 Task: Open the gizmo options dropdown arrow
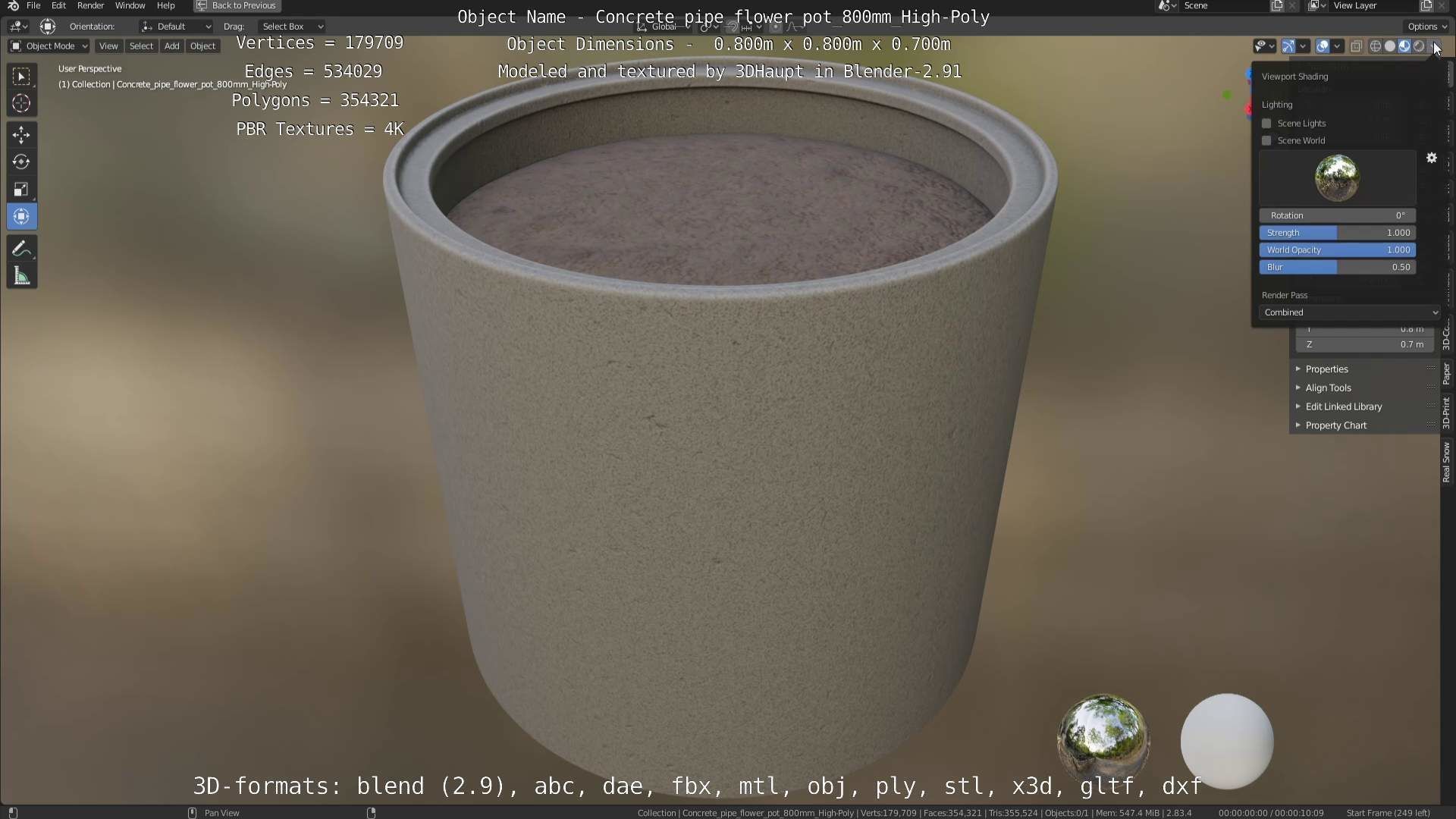click(x=1302, y=46)
